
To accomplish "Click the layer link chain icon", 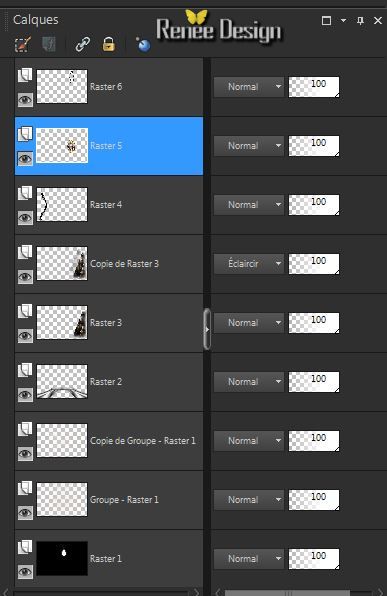I will pyautogui.click(x=82, y=44).
